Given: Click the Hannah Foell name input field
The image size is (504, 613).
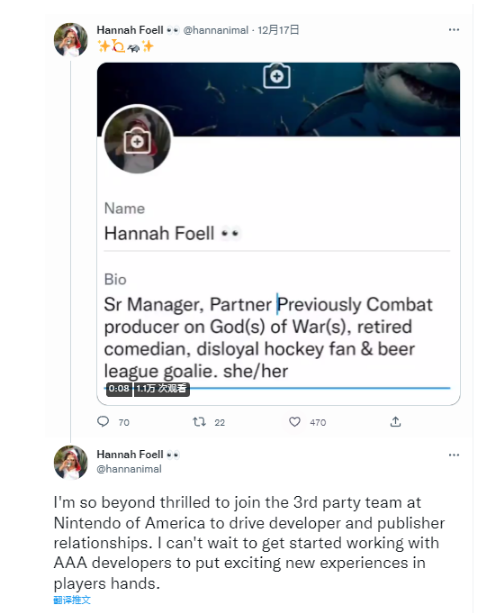Looking at the screenshot, I should [277, 233].
